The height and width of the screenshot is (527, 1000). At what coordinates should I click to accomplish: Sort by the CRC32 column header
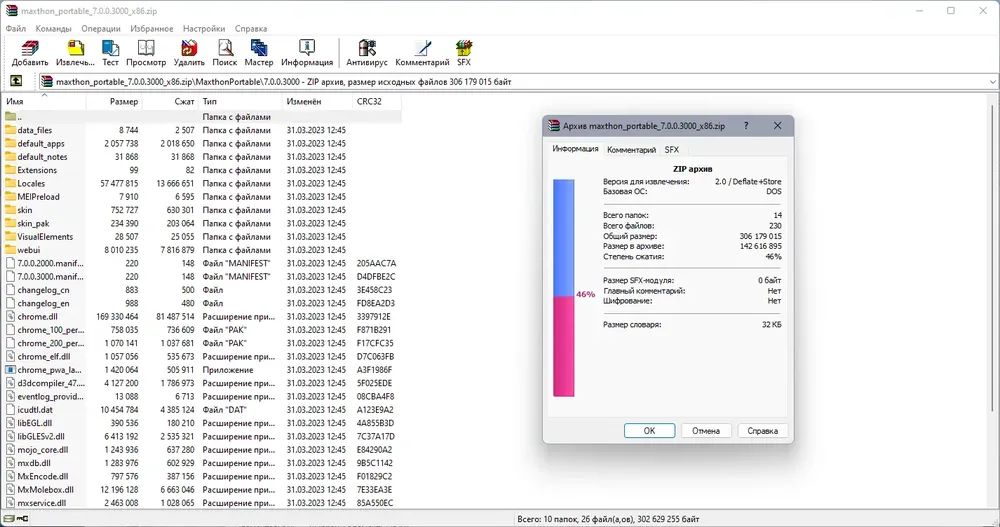coord(376,101)
